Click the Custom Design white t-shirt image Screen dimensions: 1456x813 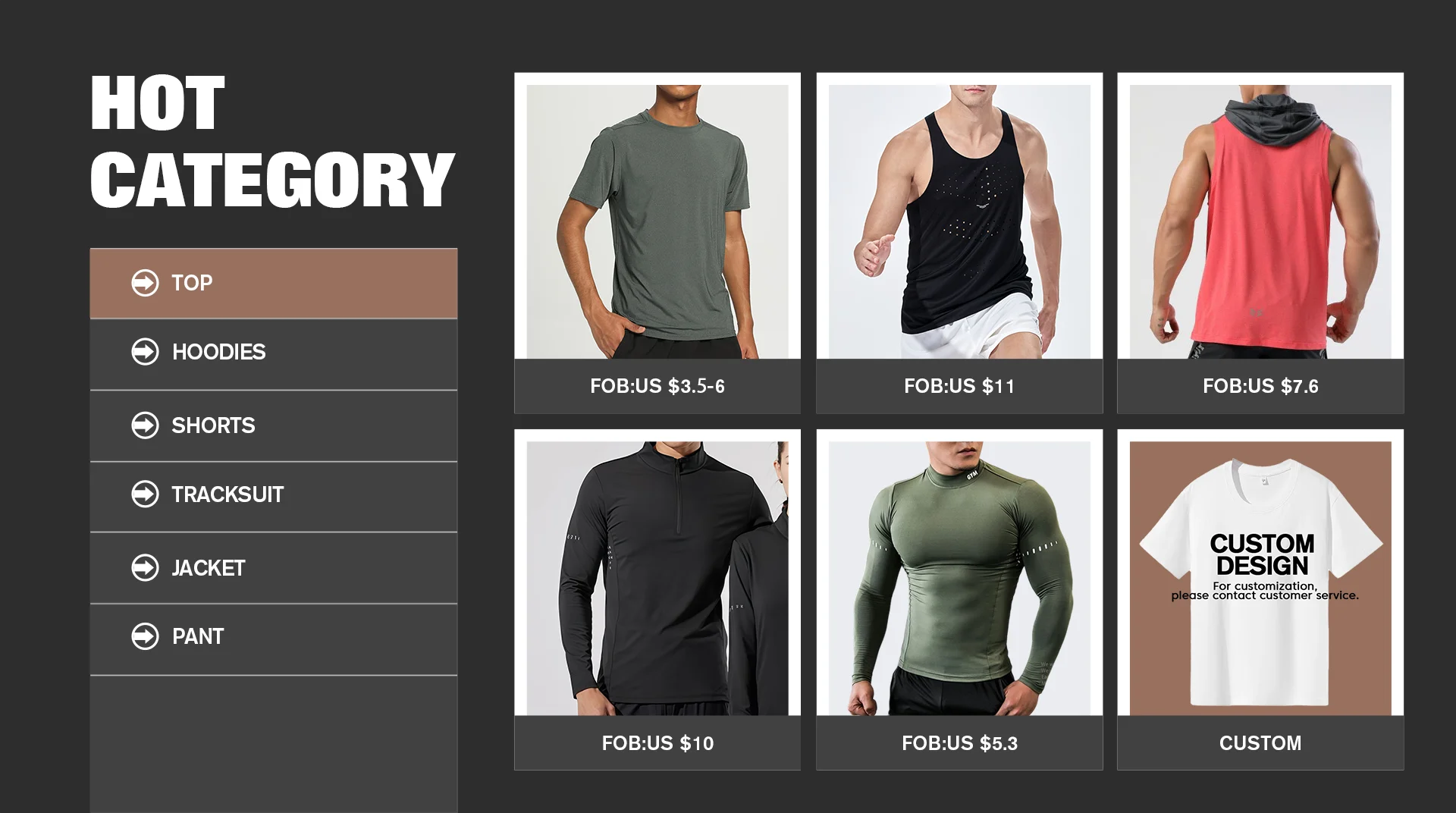[x=1260, y=579]
